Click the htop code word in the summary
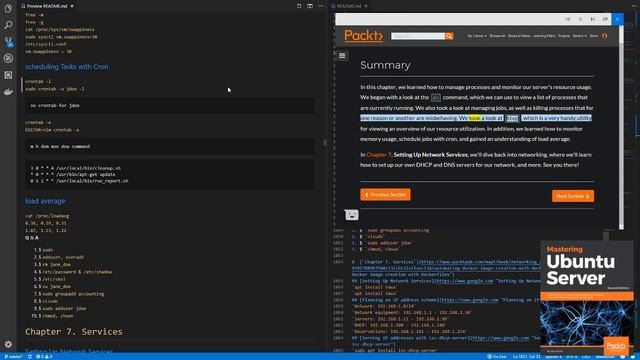Viewport: 640px width, 360px height. (x=512, y=118)
